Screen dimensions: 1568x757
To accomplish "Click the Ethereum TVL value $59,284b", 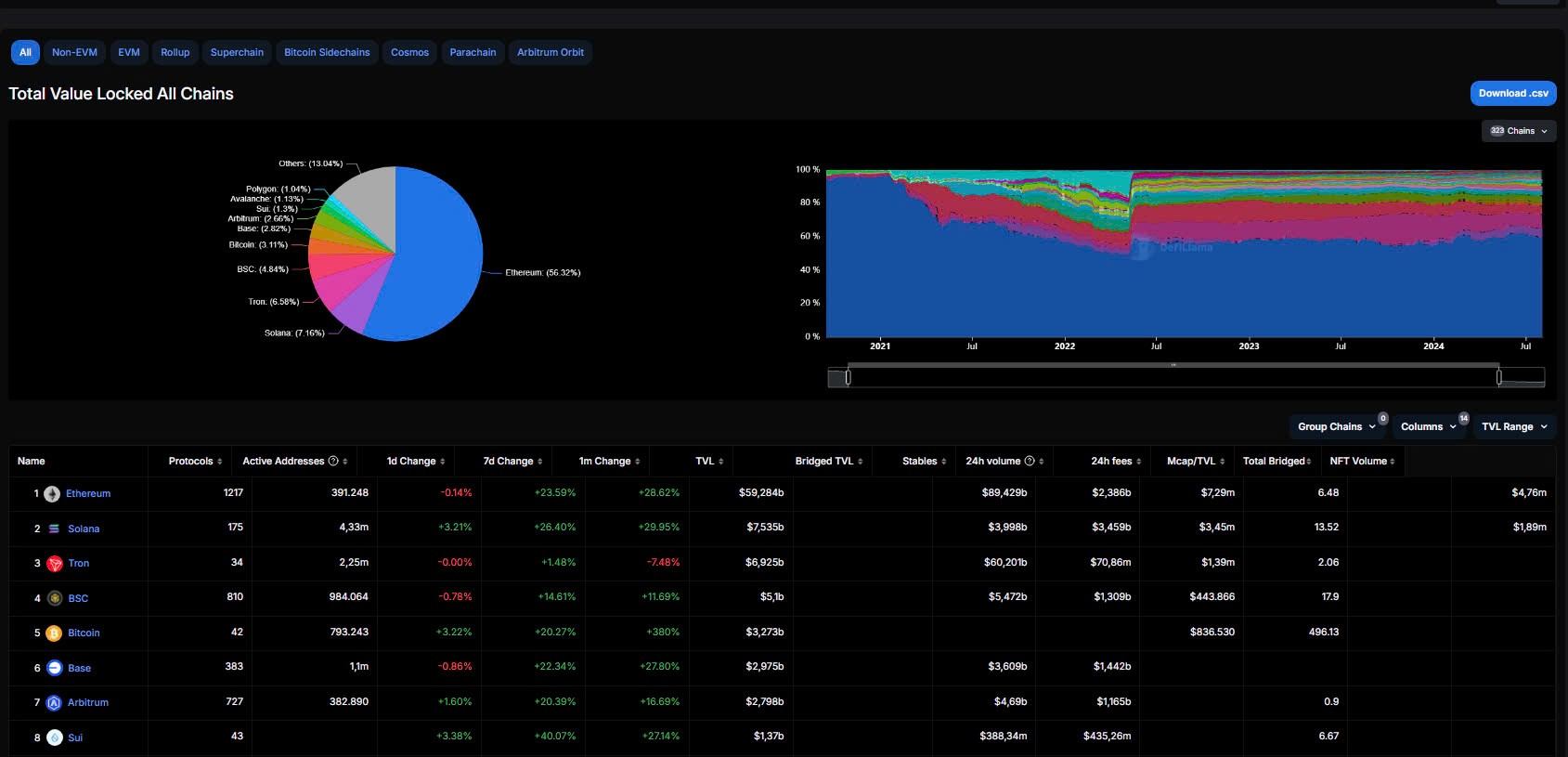I will (x=761, y=492).
